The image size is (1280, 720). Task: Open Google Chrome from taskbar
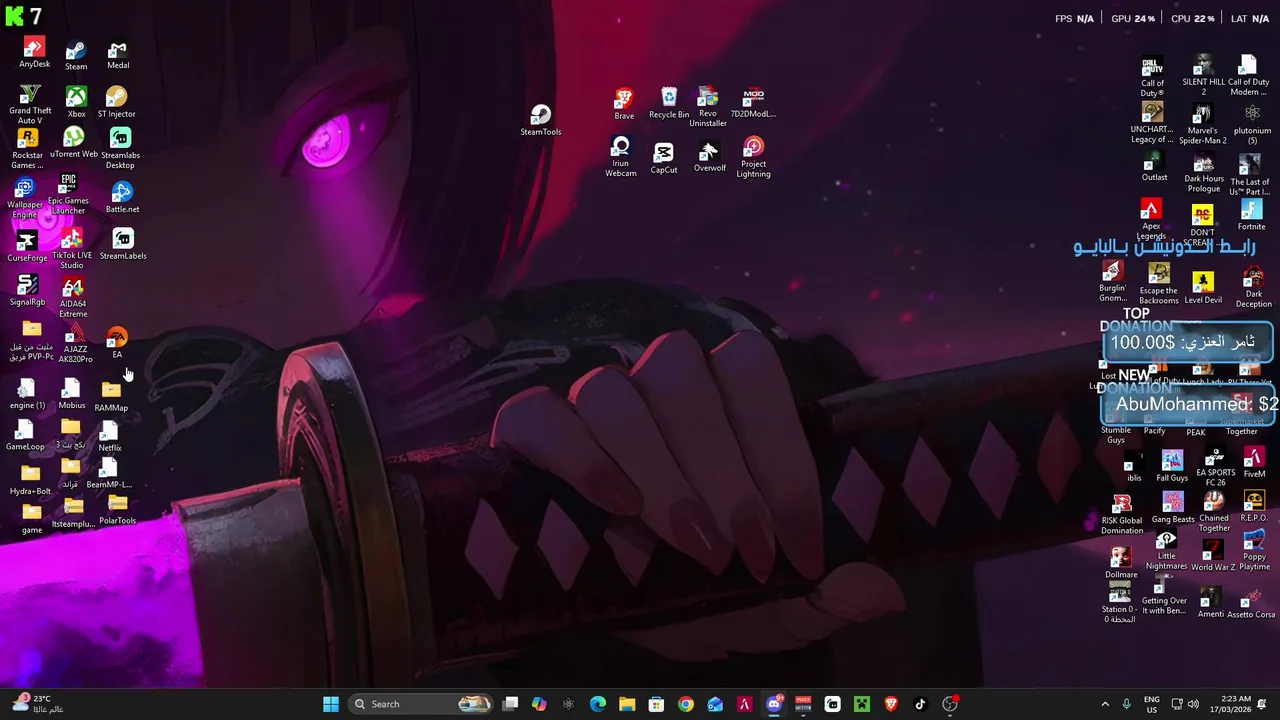[686, 704]
